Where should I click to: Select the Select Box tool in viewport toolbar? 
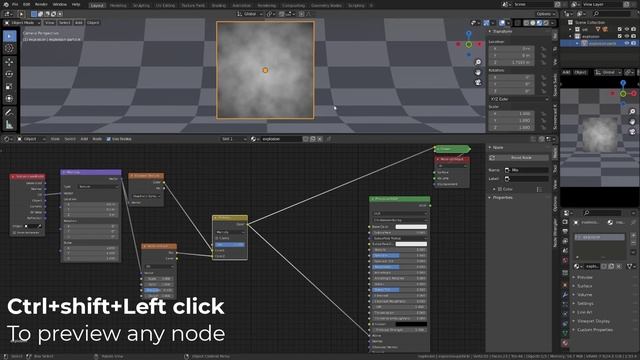pyautogui.click(x=9, y=36)
